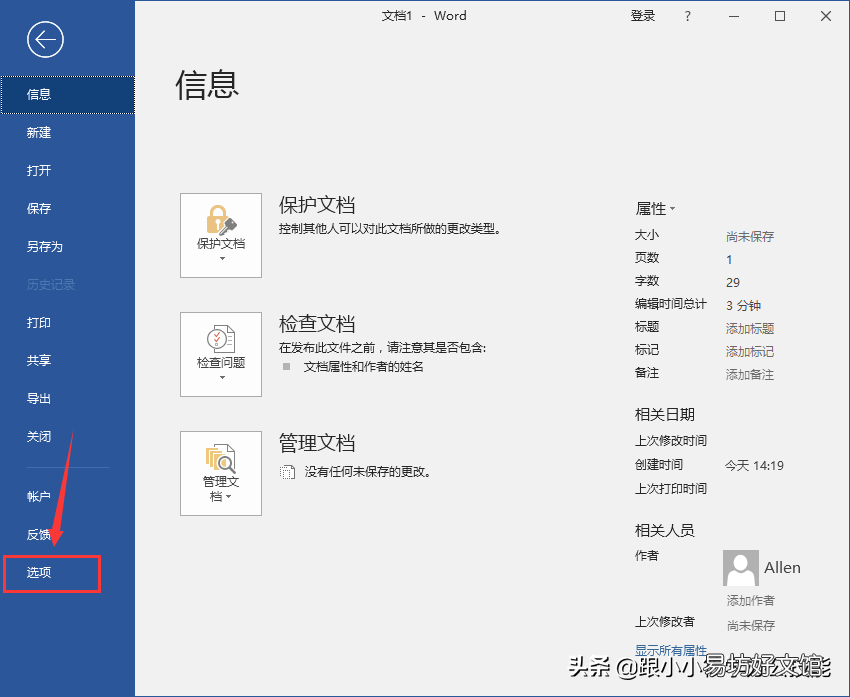
Task: Click the back arrow circle icon
Action: click(46, 40)
